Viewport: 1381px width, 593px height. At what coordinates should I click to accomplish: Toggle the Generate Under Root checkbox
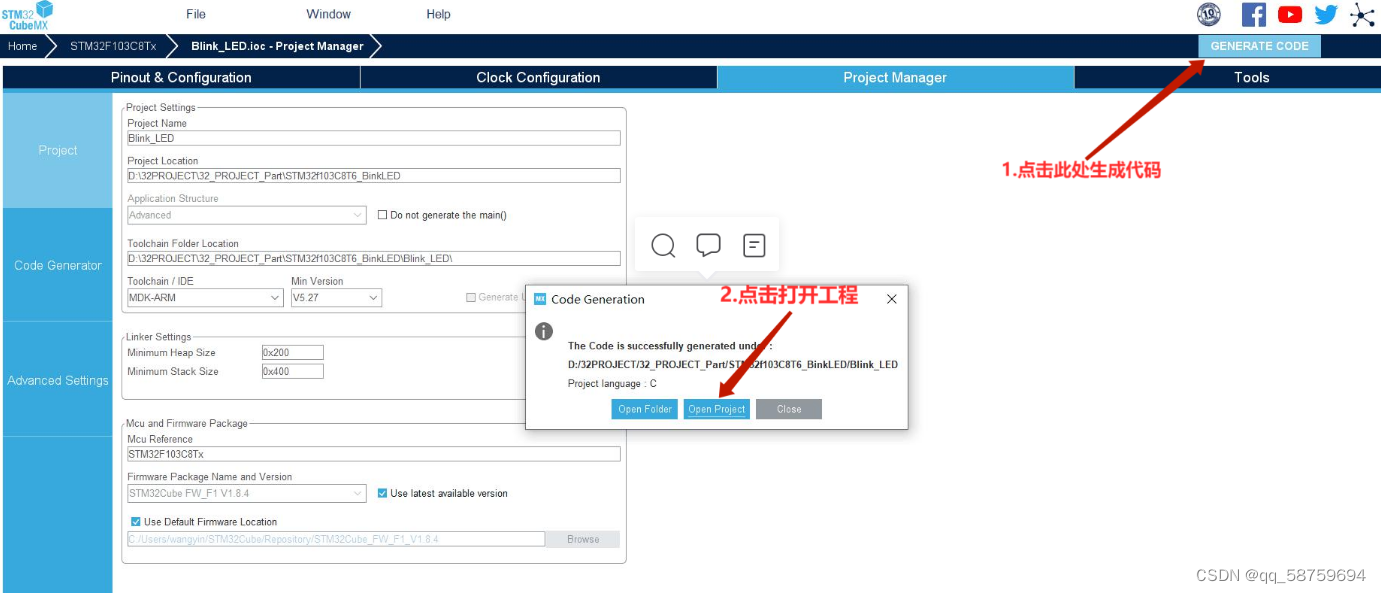click(471, 297)
